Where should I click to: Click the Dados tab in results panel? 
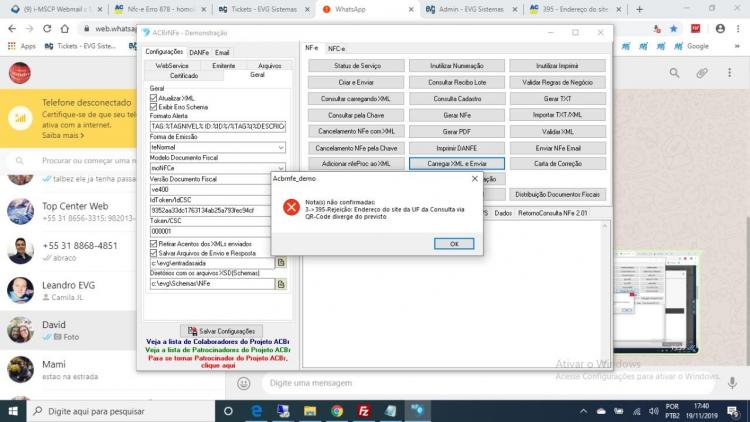[503, 213]
